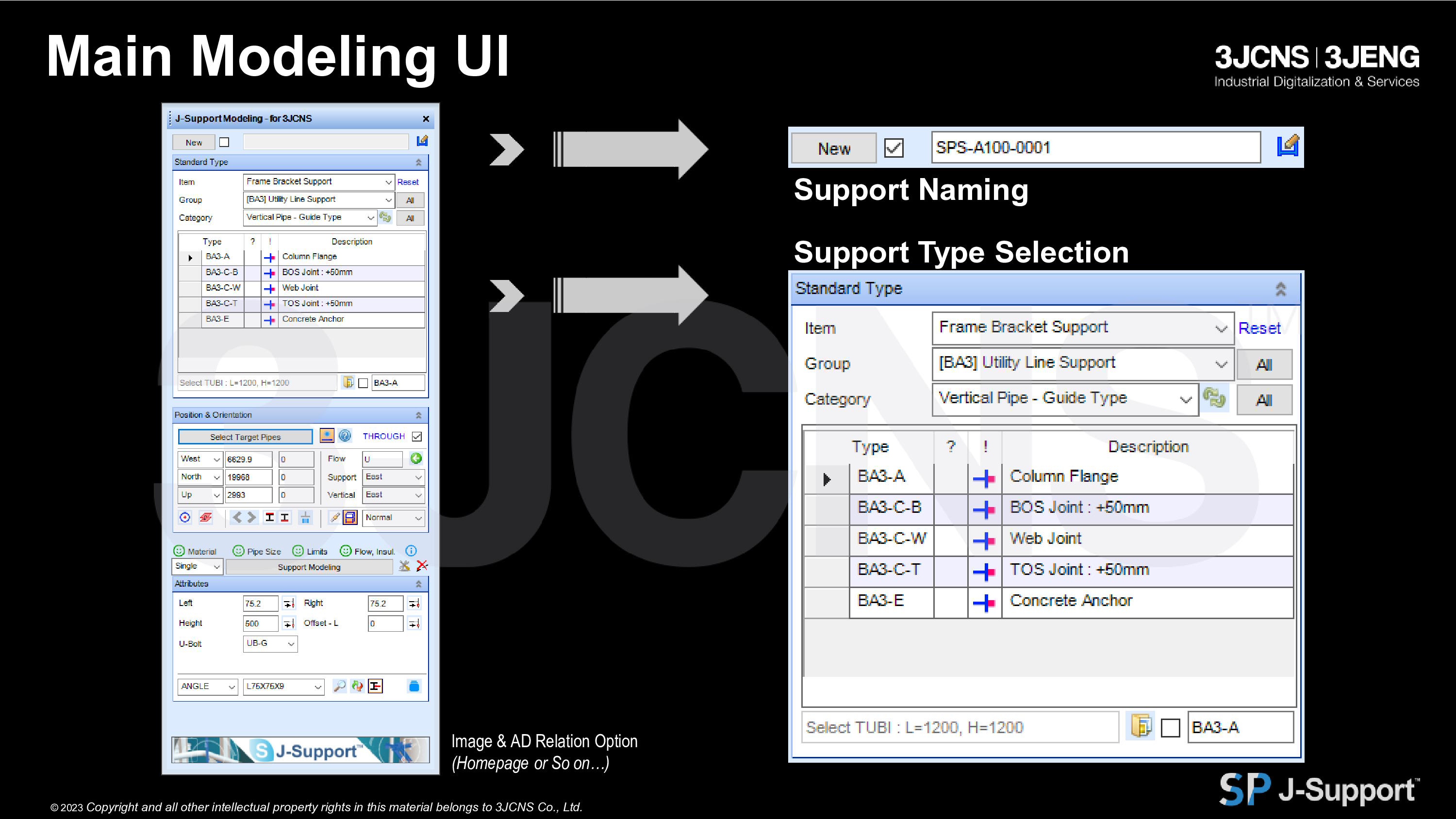The image size is (1456, 819).
Task: Open the Single dropdown near Support Modeling
Action: pos(198,566)
